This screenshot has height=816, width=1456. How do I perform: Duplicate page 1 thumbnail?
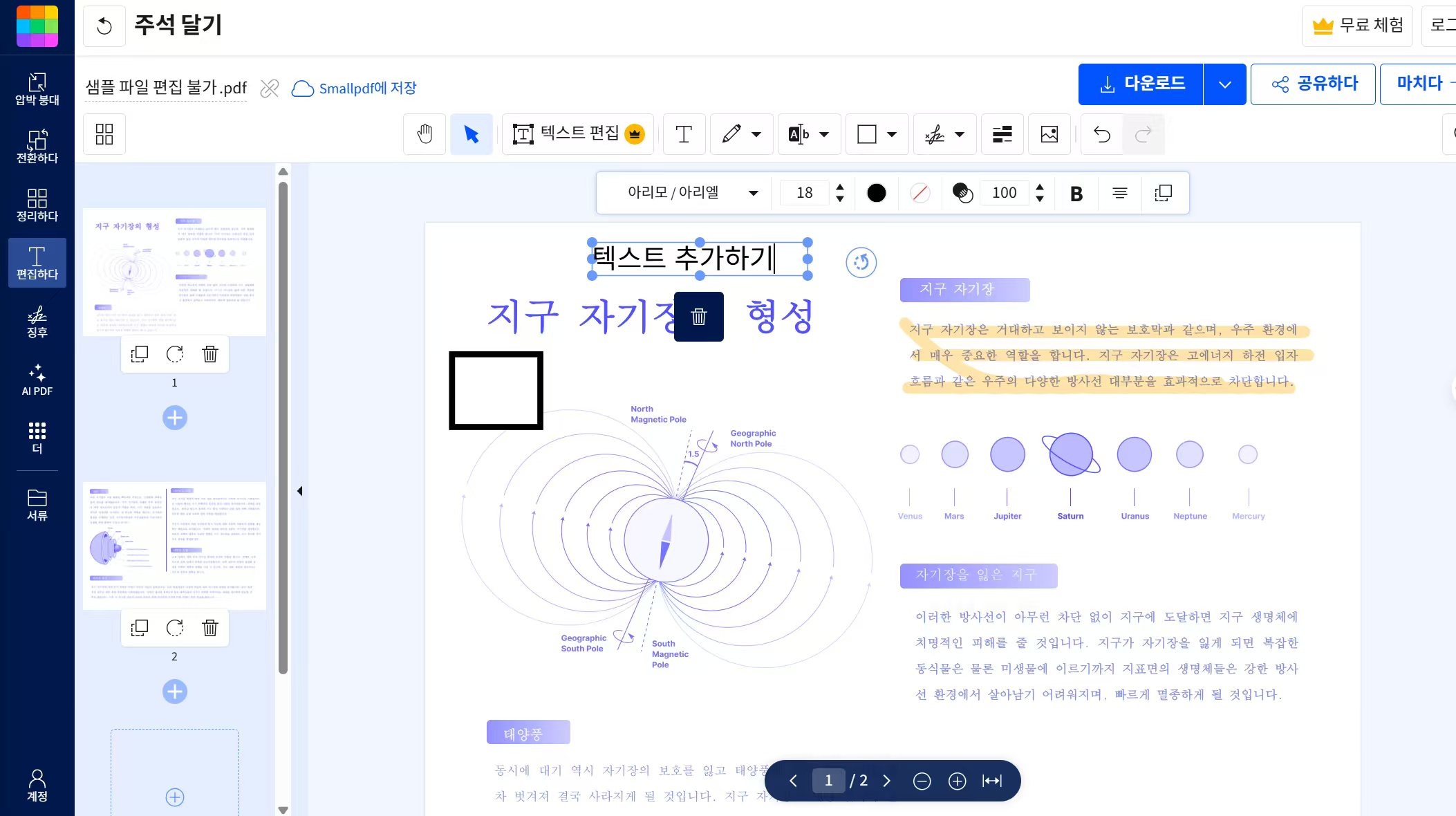[140, 354]
